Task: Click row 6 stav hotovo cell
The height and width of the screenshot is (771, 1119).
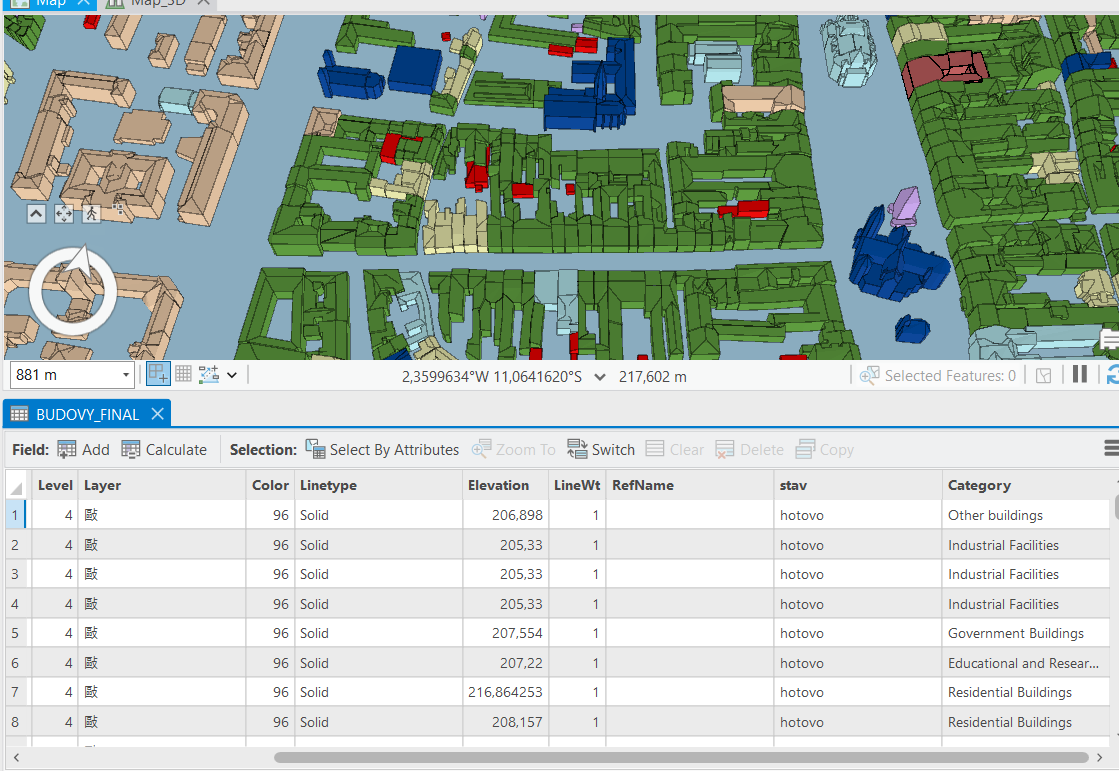Action: pos(858,663)
